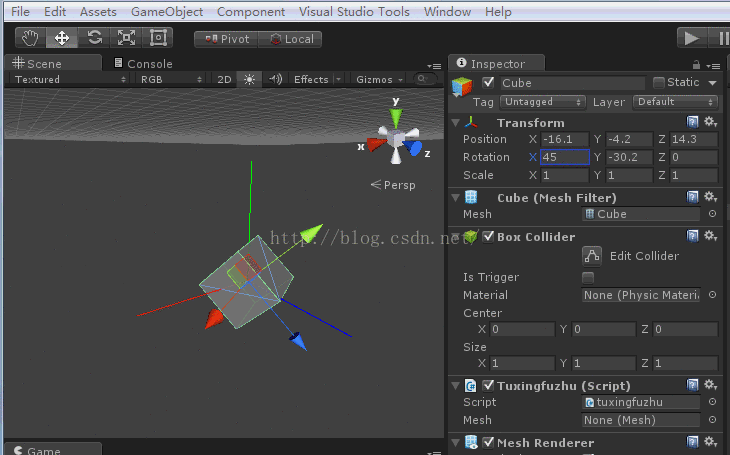Click the Position X field showing -16.1
The image size is (730, 455).
pos(565,139)
